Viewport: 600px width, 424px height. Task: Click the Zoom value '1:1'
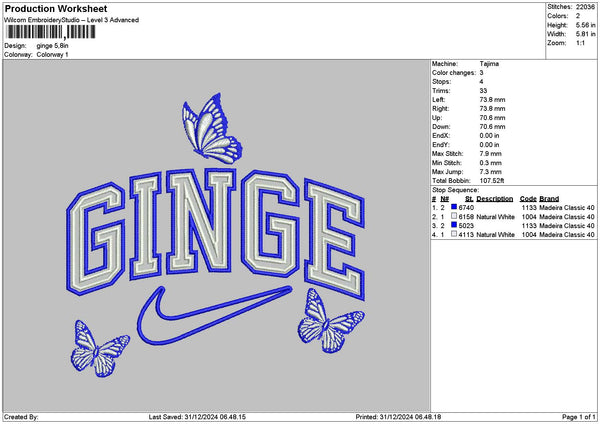click(580, 43)
